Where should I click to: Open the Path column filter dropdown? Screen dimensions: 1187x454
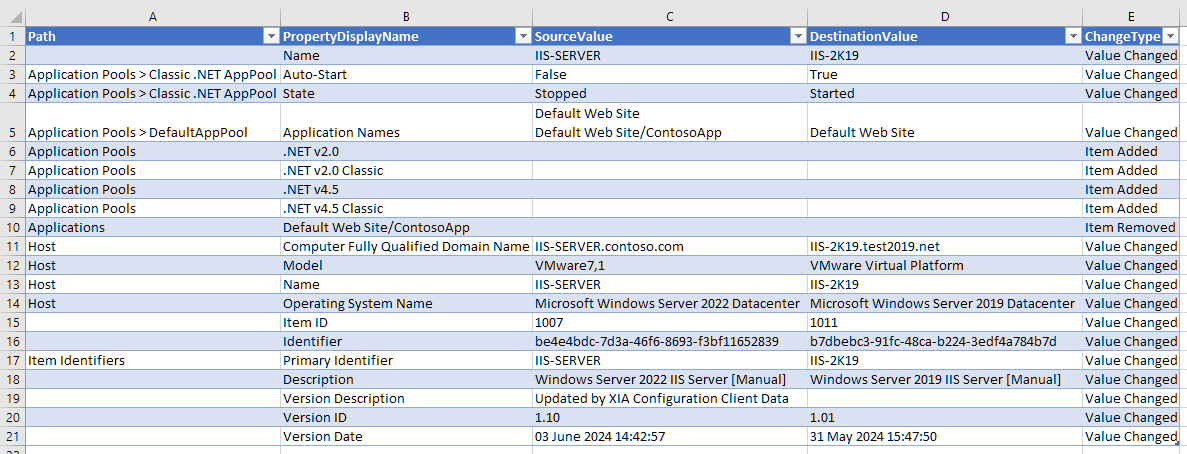pyautogui.click(x=269, y=36)
